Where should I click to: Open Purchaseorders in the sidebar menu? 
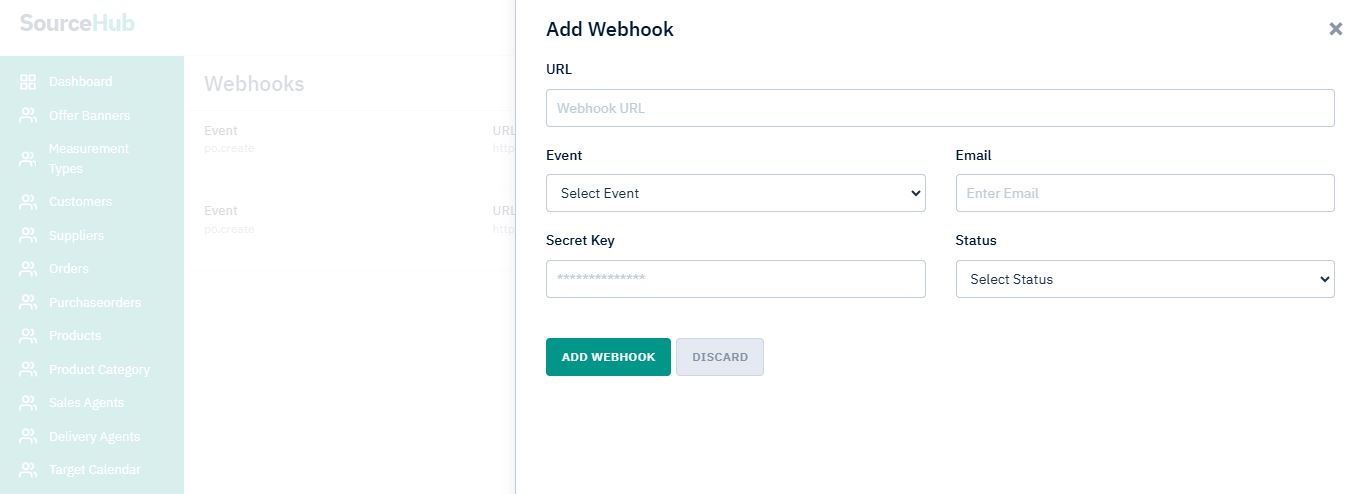point(95,303)
